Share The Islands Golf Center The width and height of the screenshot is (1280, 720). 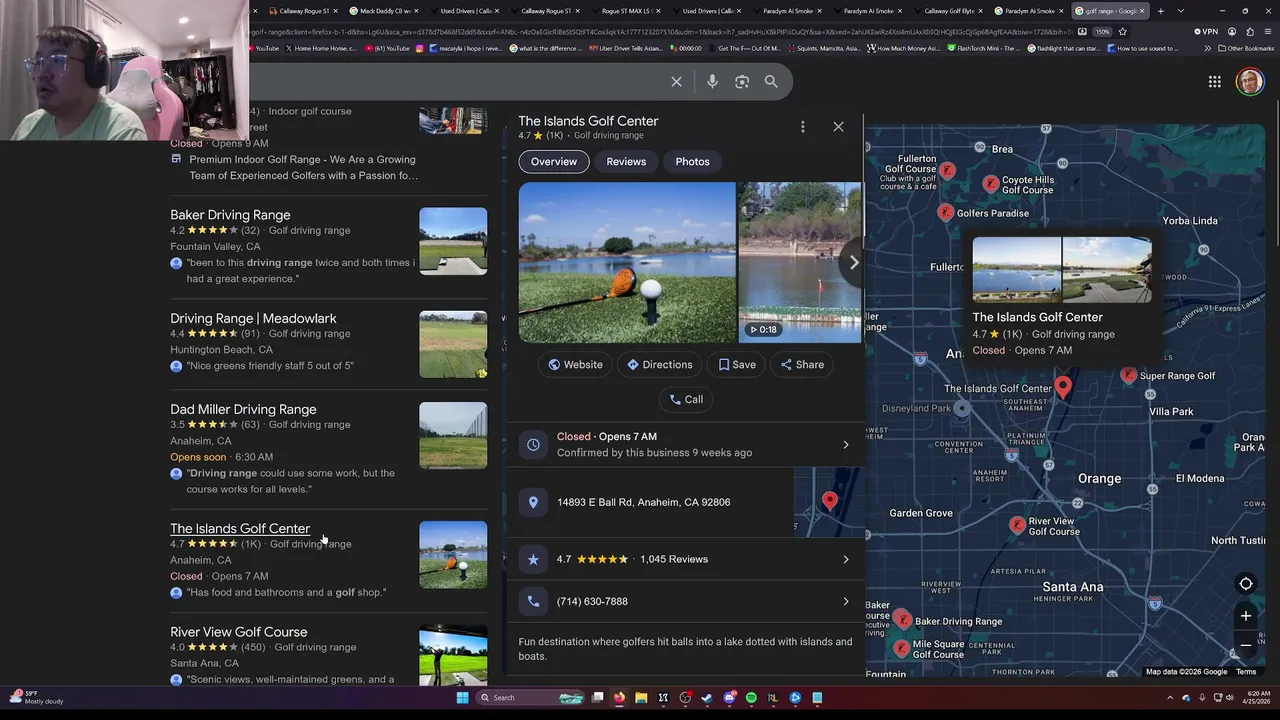[802, 365]
